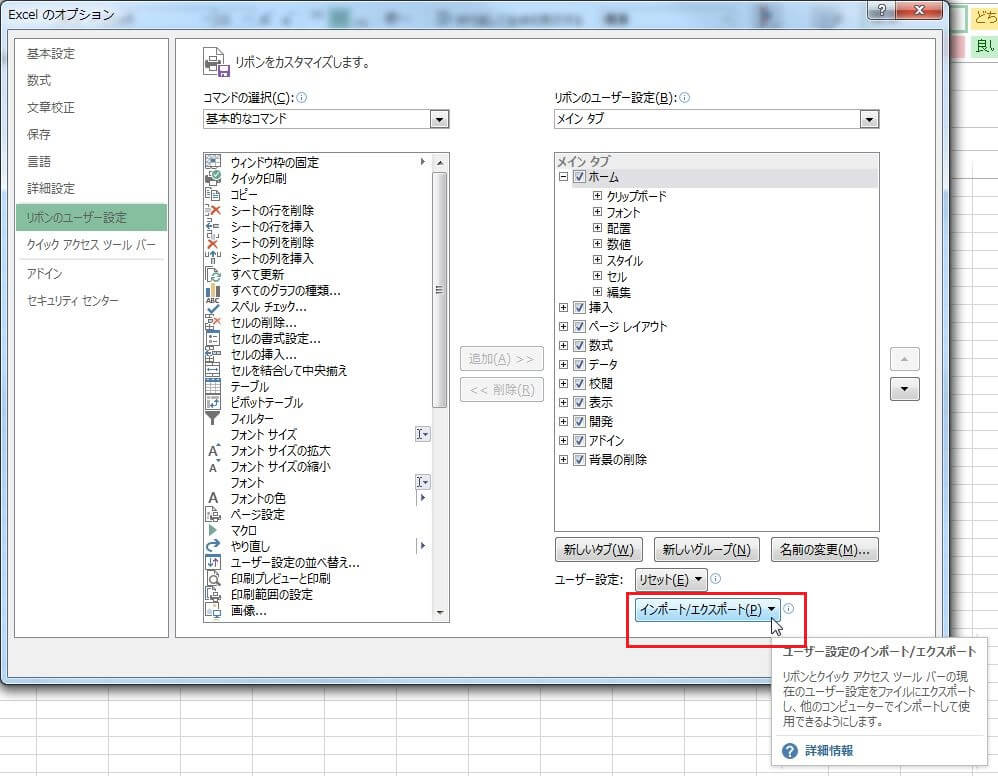
Task: Disable the 背景の削除 tab checkbox
Action: [580, 460]
